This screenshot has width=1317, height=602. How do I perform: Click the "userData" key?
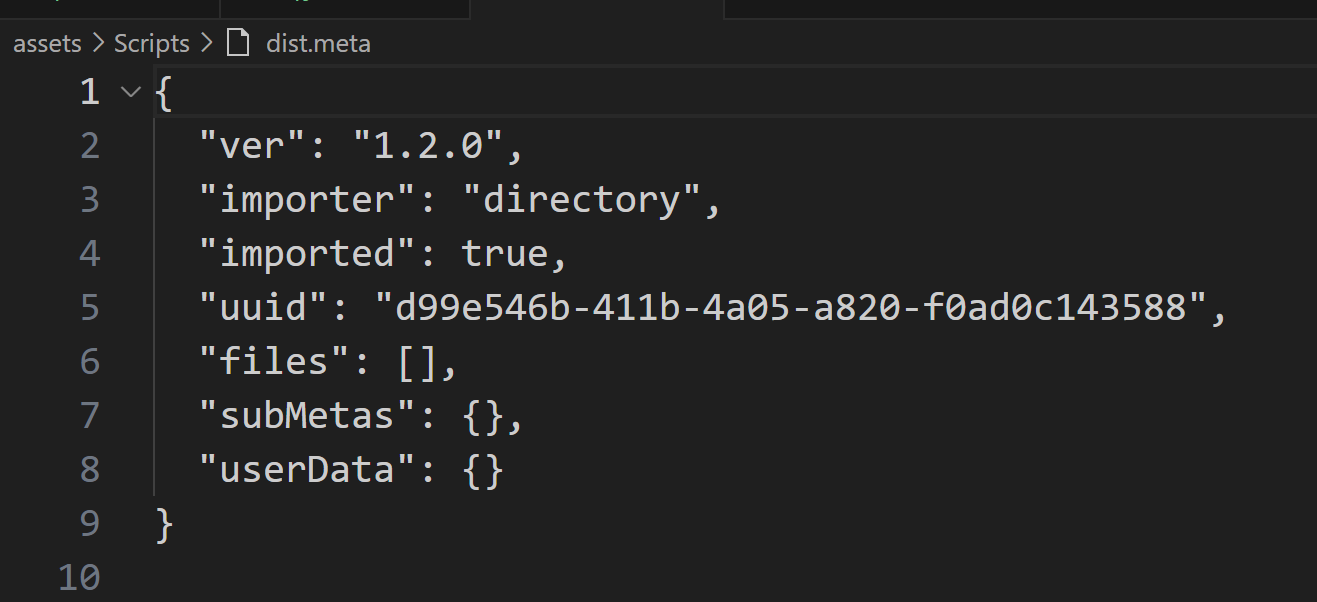pyautogui.click(x=308, y=469)
